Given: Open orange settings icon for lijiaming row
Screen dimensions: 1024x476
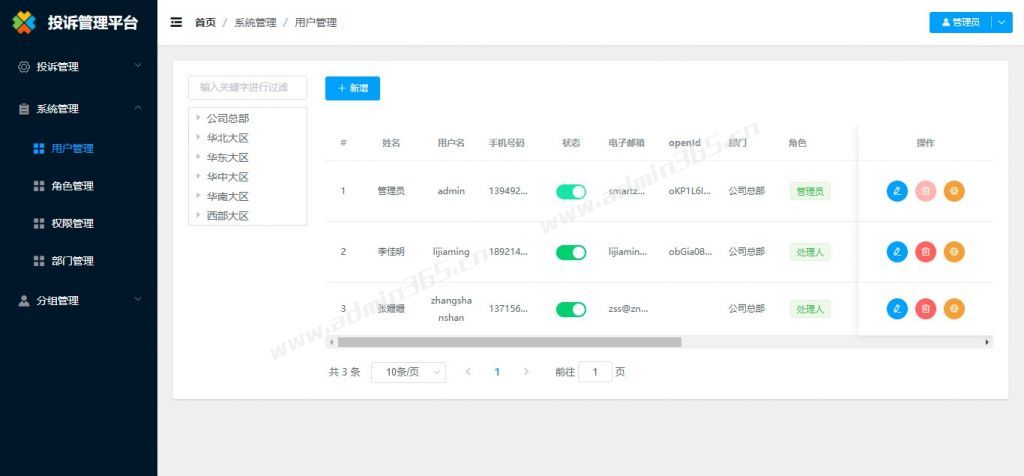Looking at the screenshot, I should 954,252.
